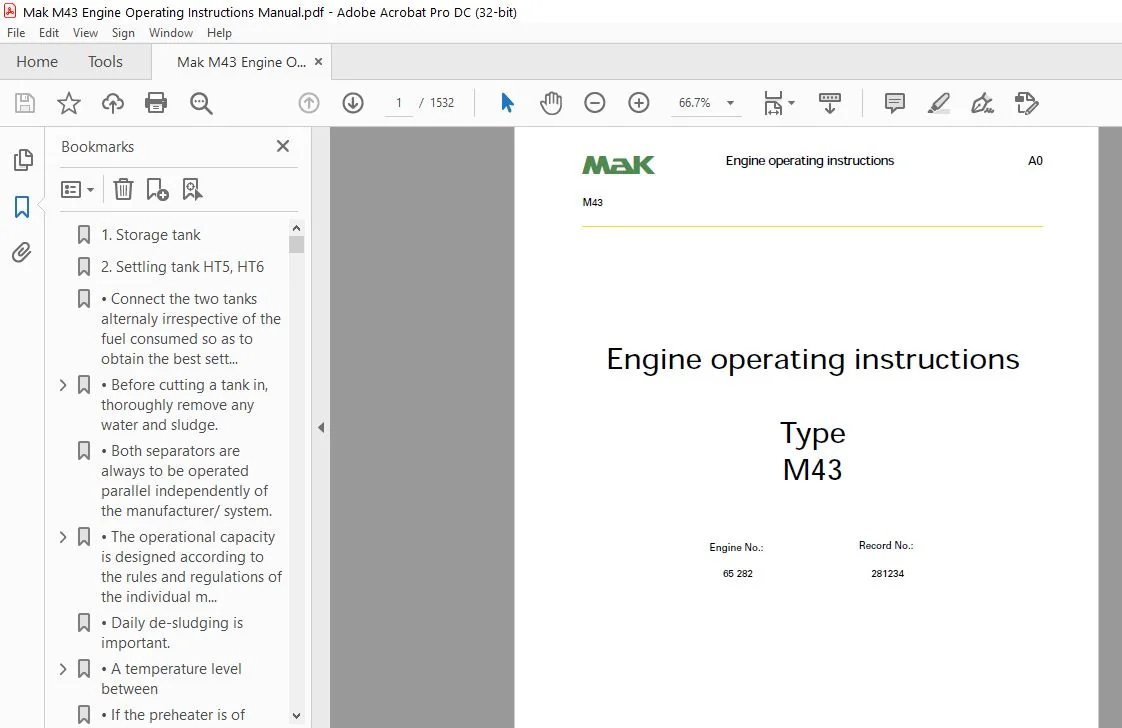The width and height of the screenshot is (1122, 728).
Task: Open the zoom level dropdown
Action: pyautogui.click(x=730, y=103)
